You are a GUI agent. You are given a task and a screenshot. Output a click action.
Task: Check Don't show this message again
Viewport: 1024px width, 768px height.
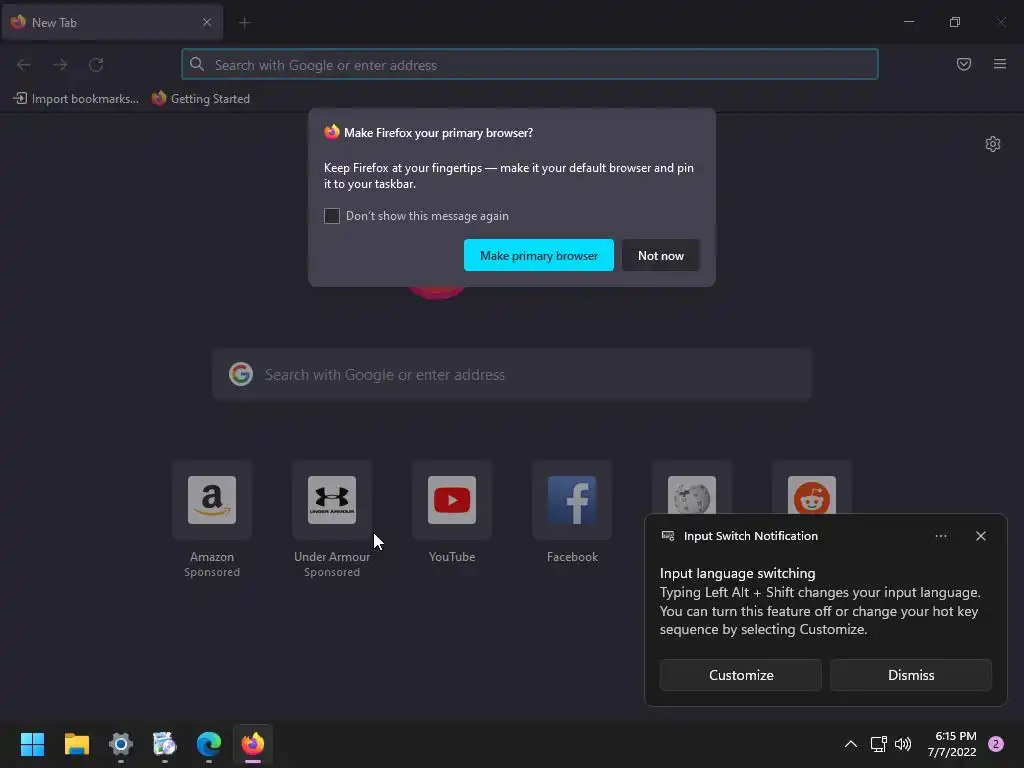point(332,216)
